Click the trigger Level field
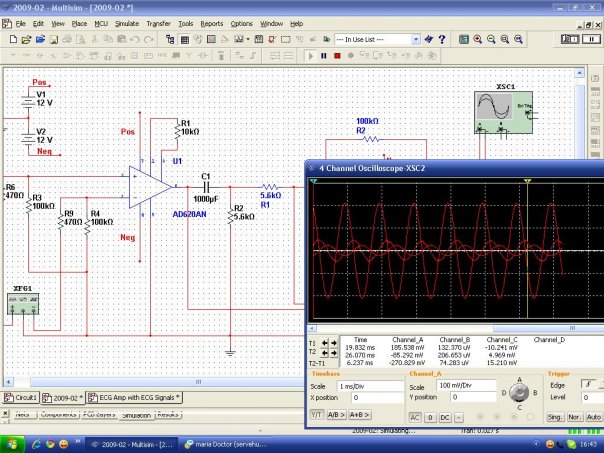 click(592, 398)
